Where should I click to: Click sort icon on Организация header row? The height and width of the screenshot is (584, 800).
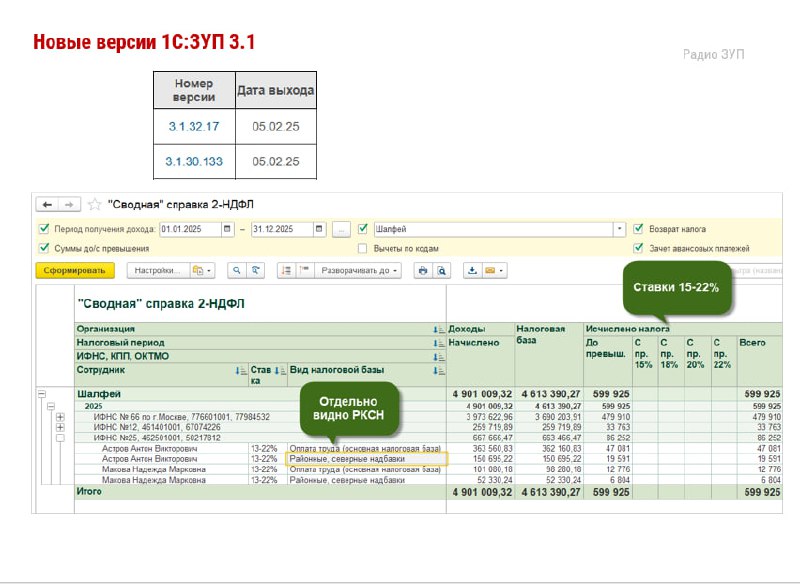[438, 329]
